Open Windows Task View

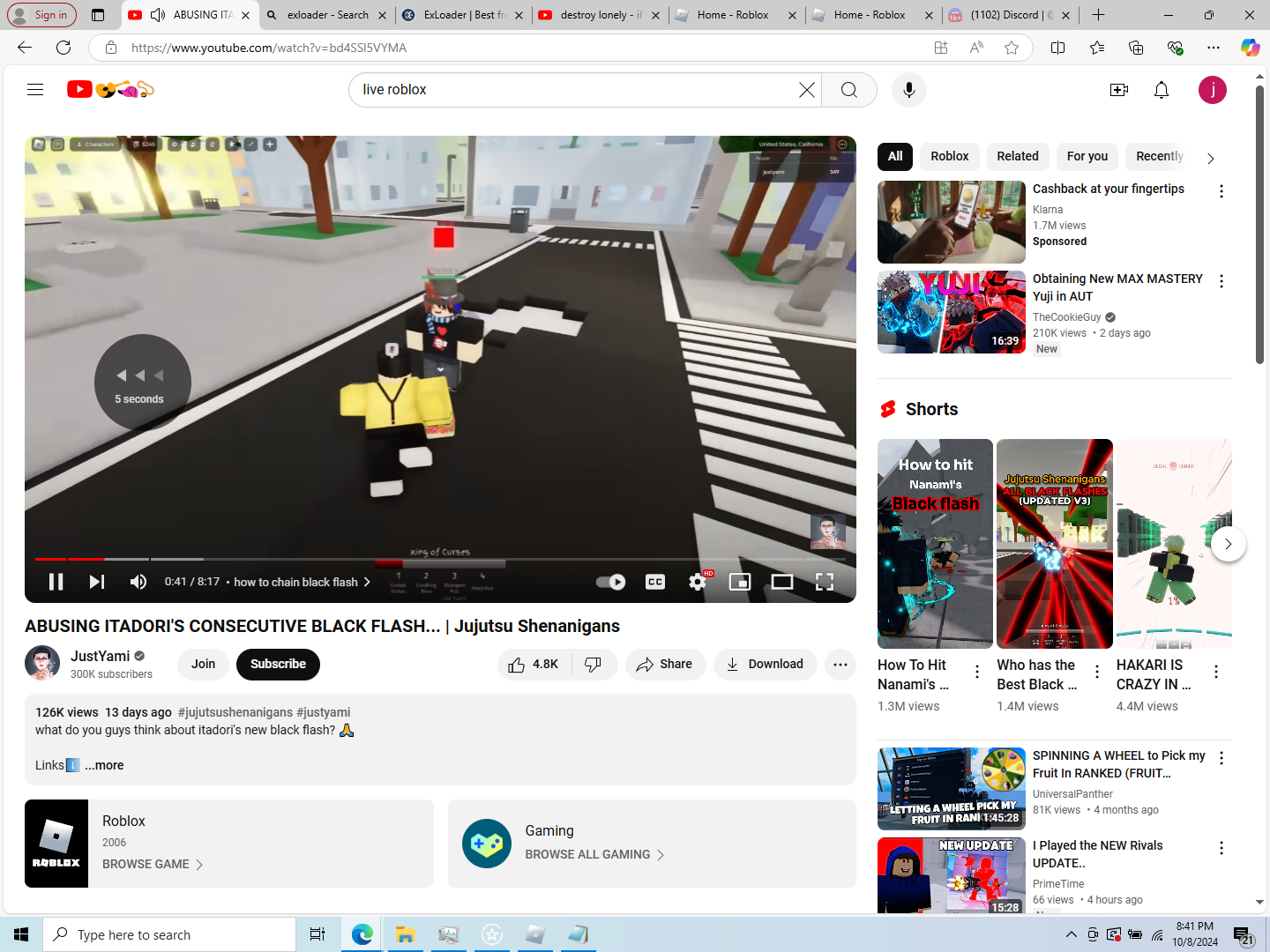[x=317, y=934]
